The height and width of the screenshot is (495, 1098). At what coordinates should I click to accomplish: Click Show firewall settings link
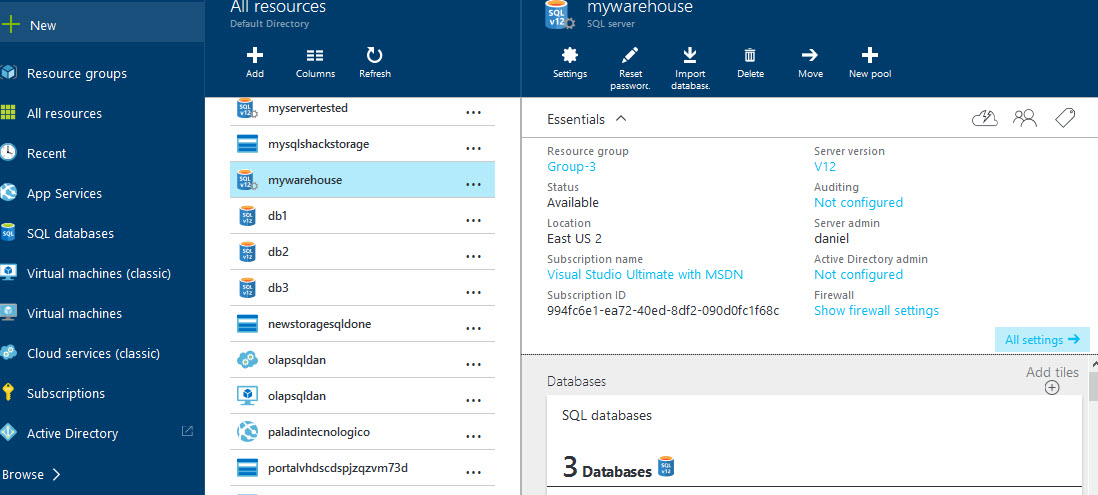point(876,311)
